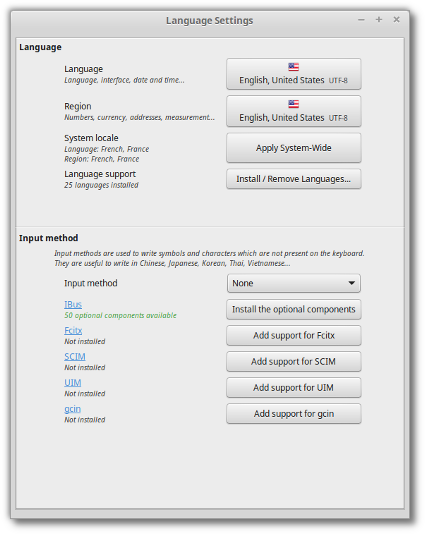Open the IBus link

(x=73, y=304)
